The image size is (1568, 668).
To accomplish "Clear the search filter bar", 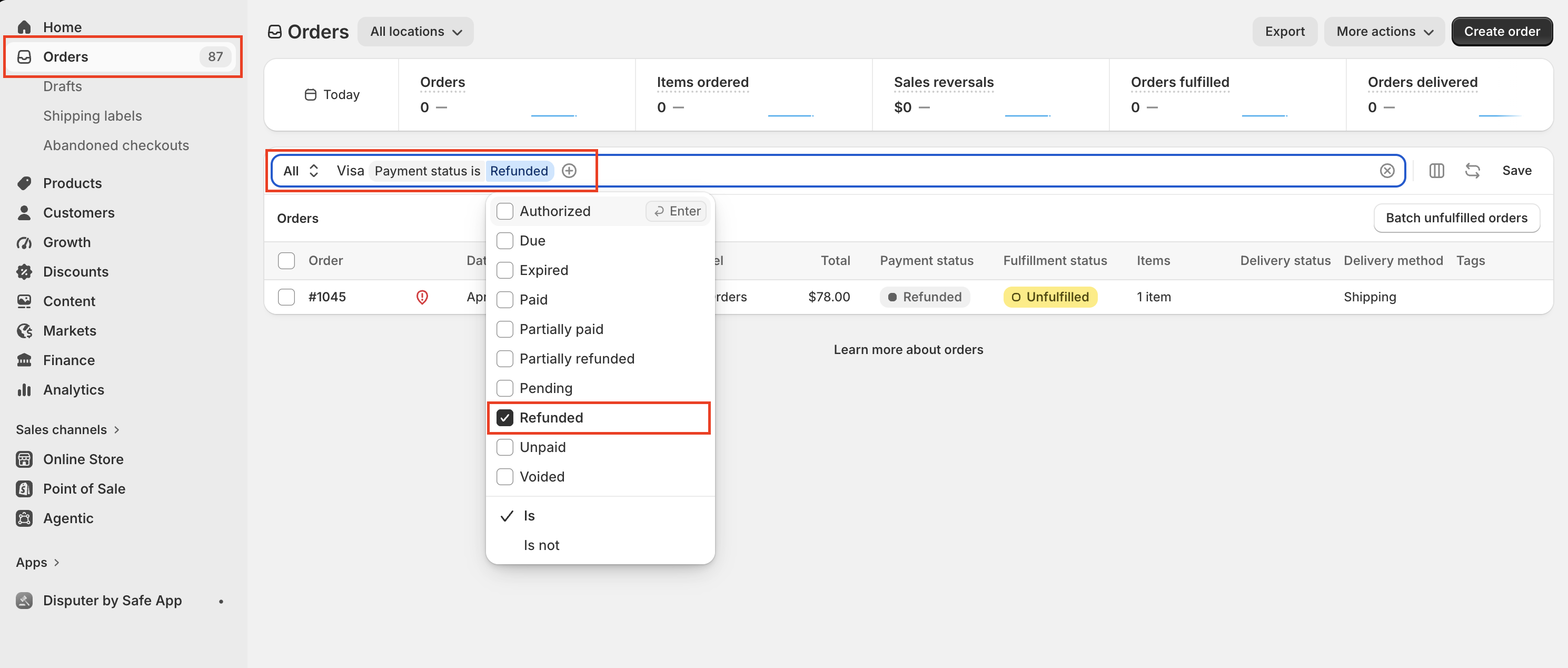I will point(1386,171).
